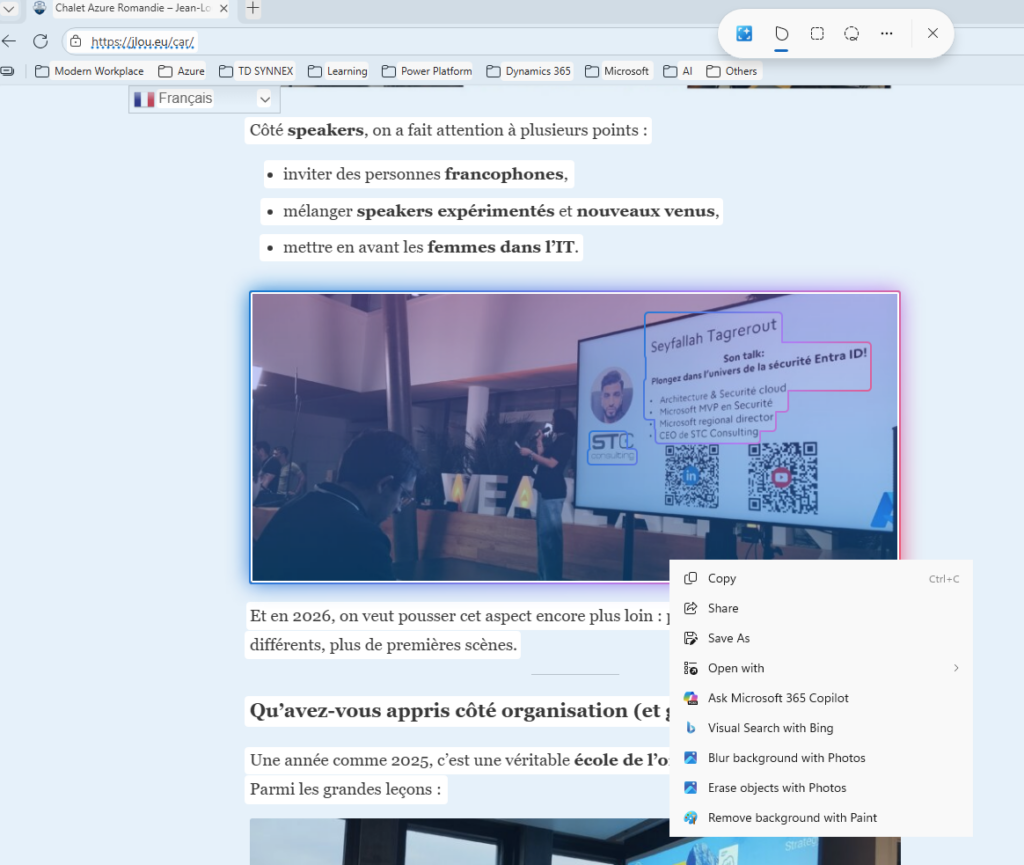Select the AI smart selection tool icon
This screenshot has width=1024, height=865.
744,33
